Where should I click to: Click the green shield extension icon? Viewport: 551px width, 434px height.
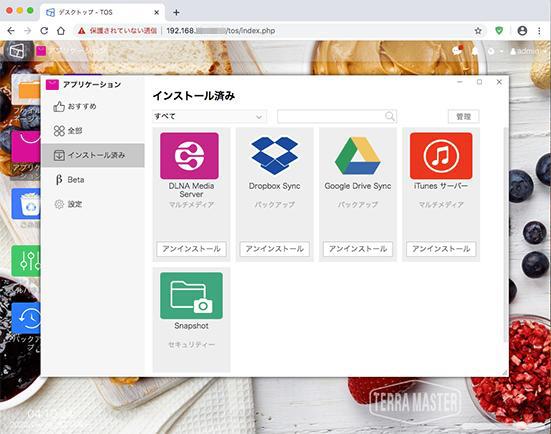pyautogui.click(x=499, y=31)
